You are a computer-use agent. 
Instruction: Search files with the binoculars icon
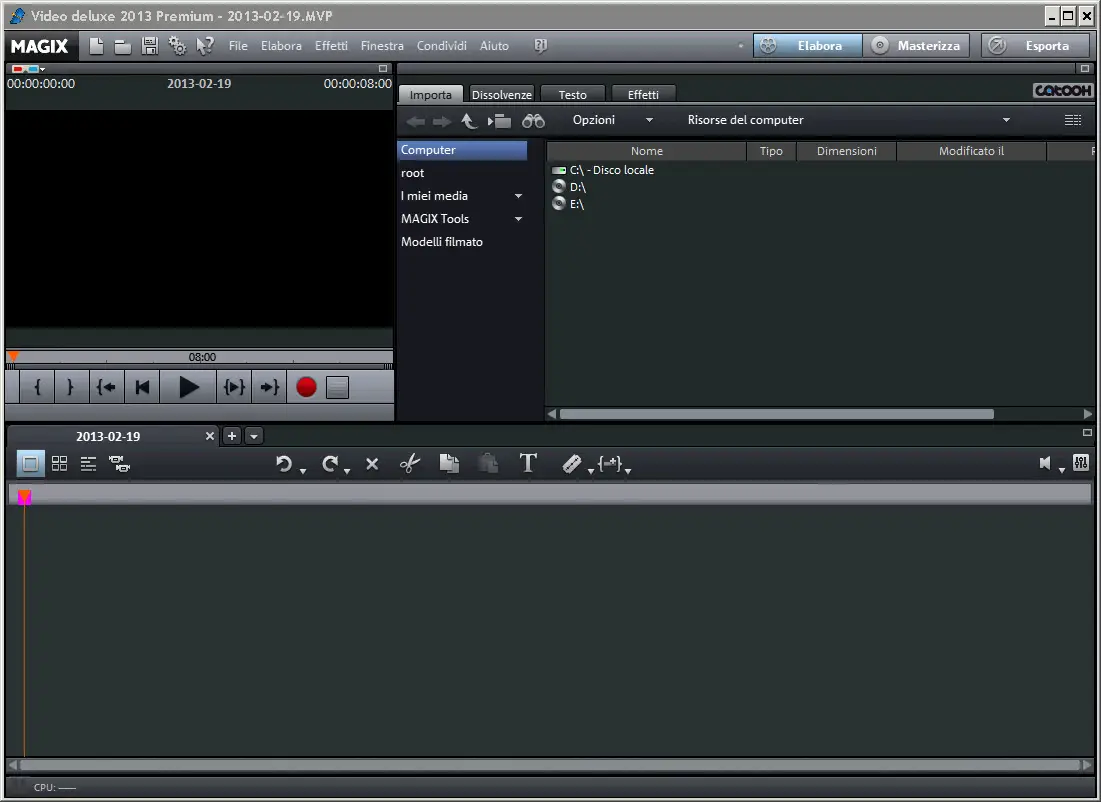click(x=533, y=121)
